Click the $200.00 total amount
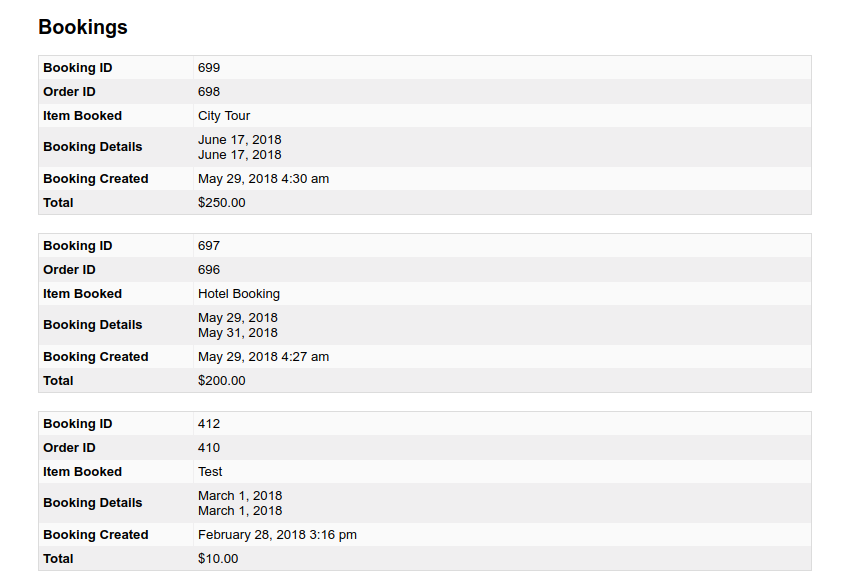845x586 pixels. [x=221, y=381]
